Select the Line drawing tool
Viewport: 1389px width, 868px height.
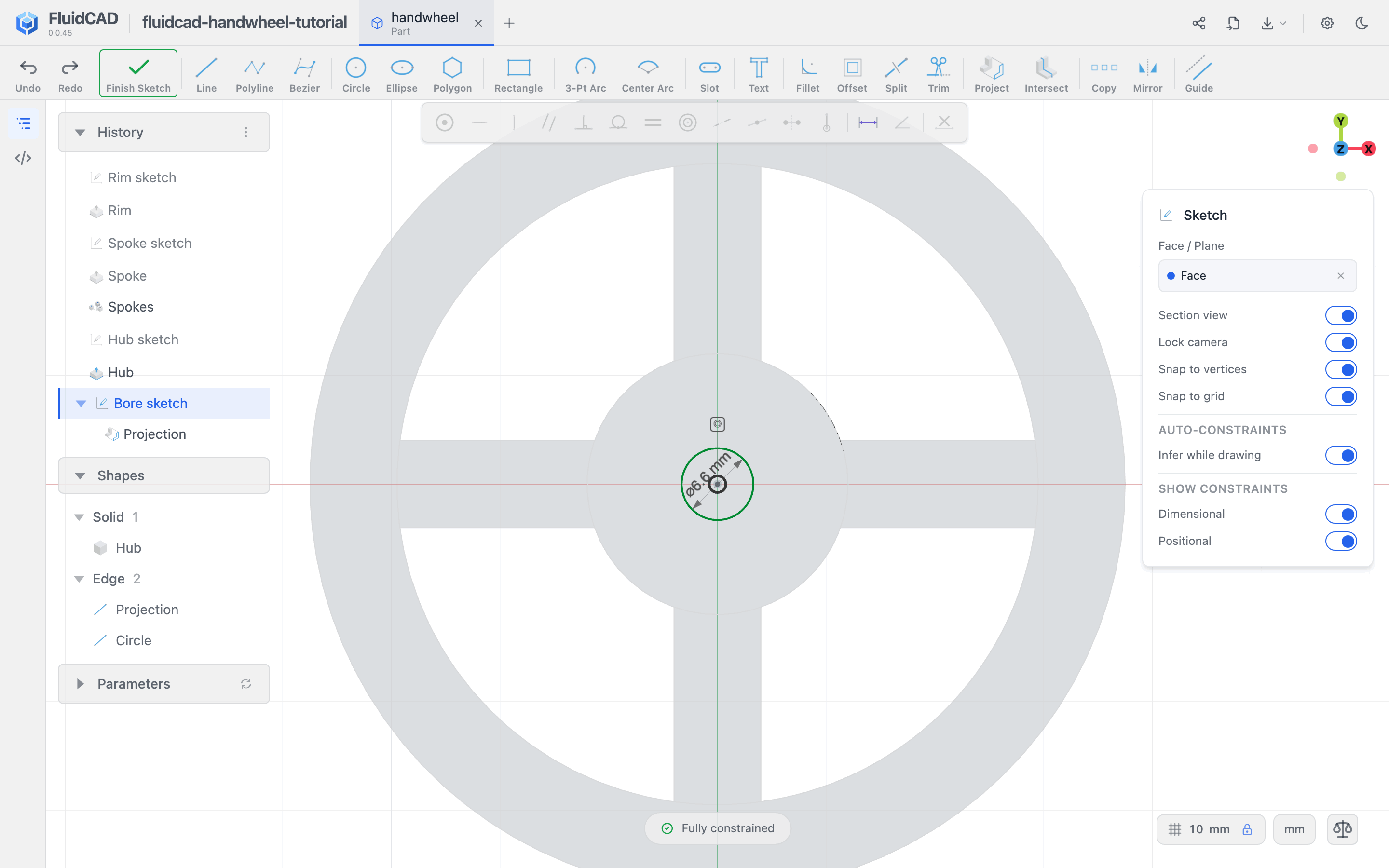point(206,75)
